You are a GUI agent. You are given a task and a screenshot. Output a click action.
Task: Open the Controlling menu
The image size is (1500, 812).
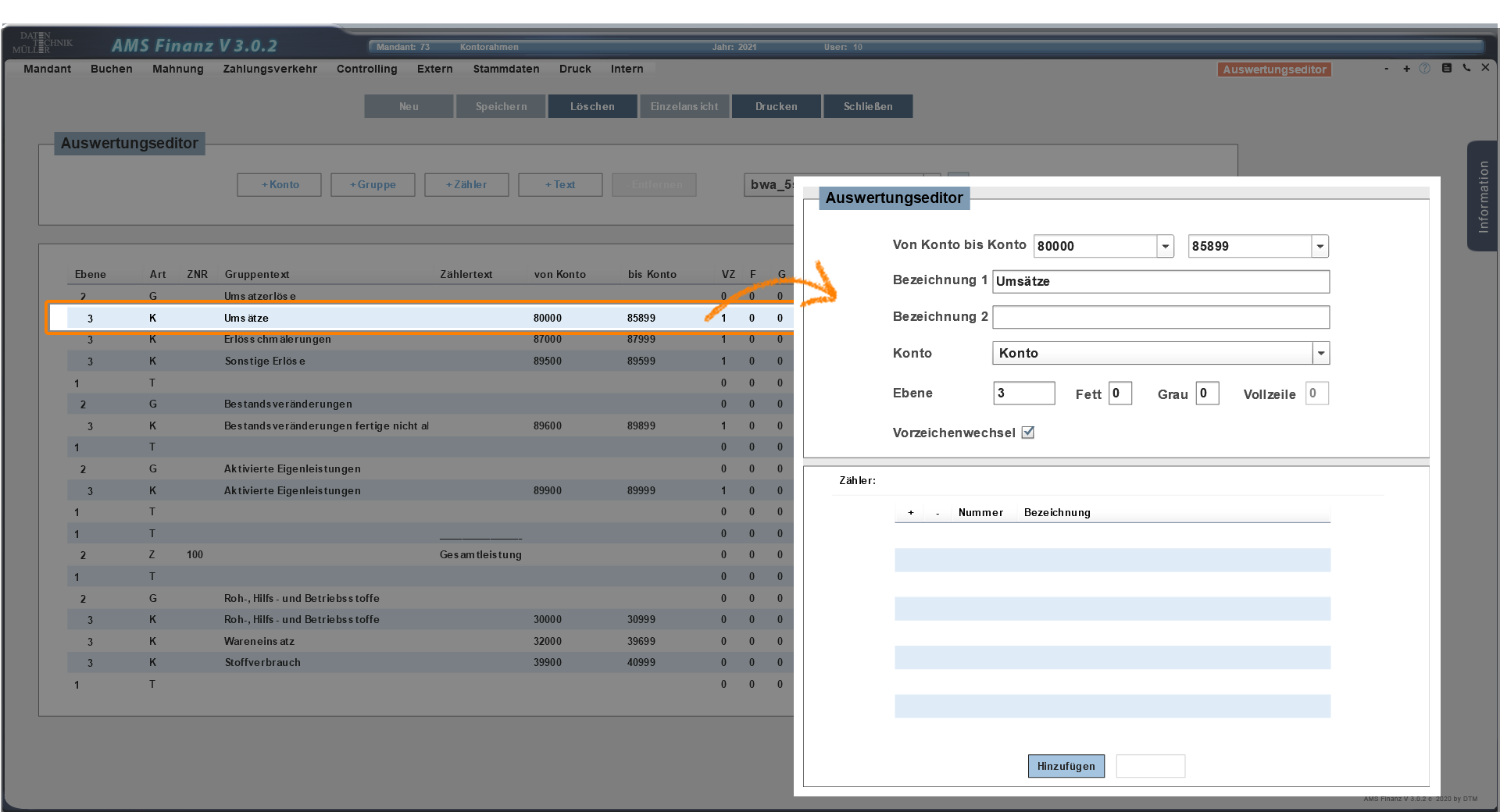pos(366,69)
